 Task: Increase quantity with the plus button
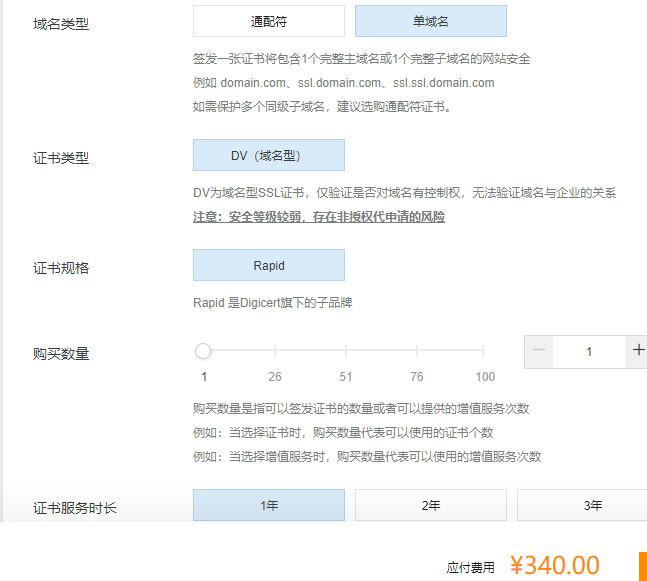638,351
